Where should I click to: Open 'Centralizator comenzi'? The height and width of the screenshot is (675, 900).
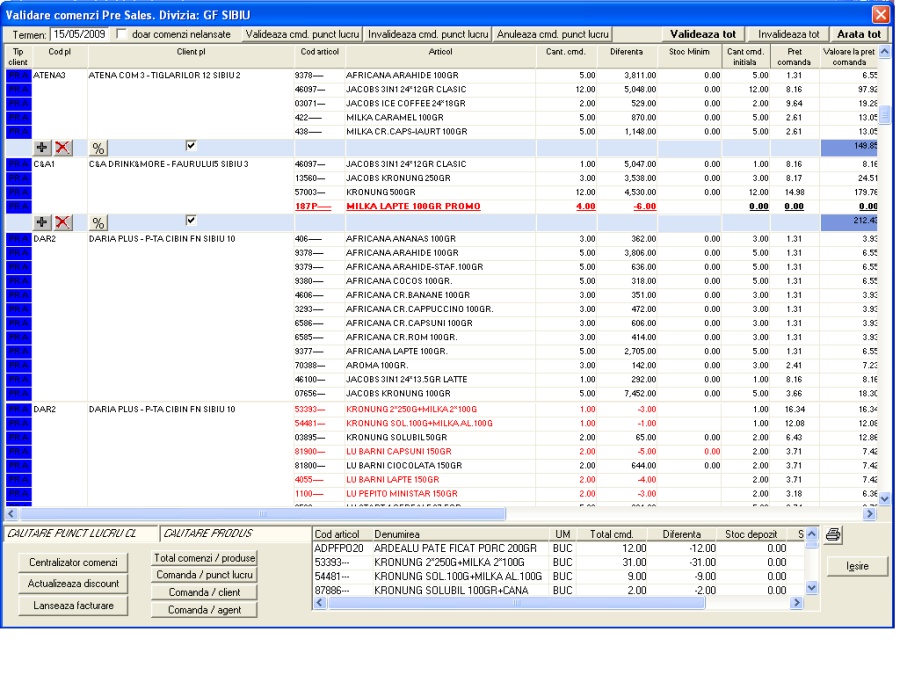[73, 562]
